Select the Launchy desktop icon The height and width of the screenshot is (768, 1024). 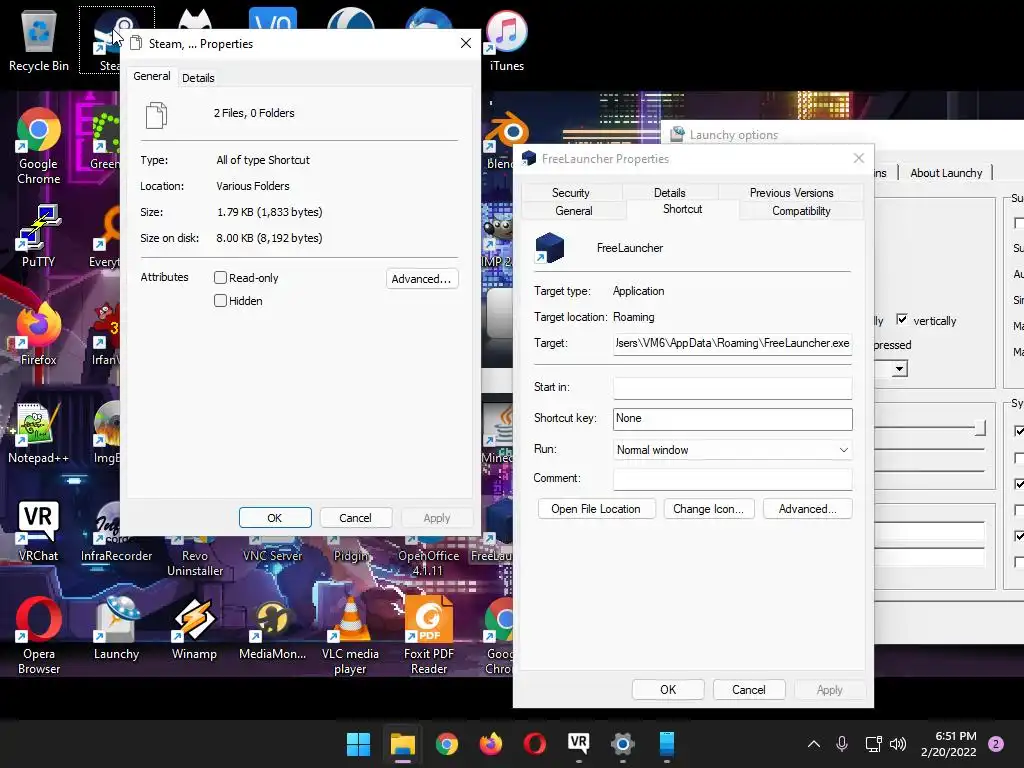[x=116, y=628]
